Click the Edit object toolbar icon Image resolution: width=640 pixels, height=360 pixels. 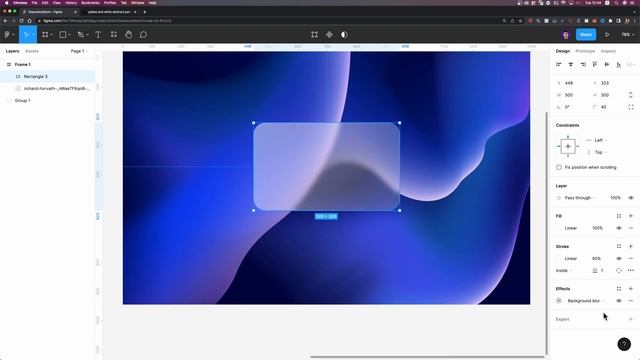tap(314, 35)
